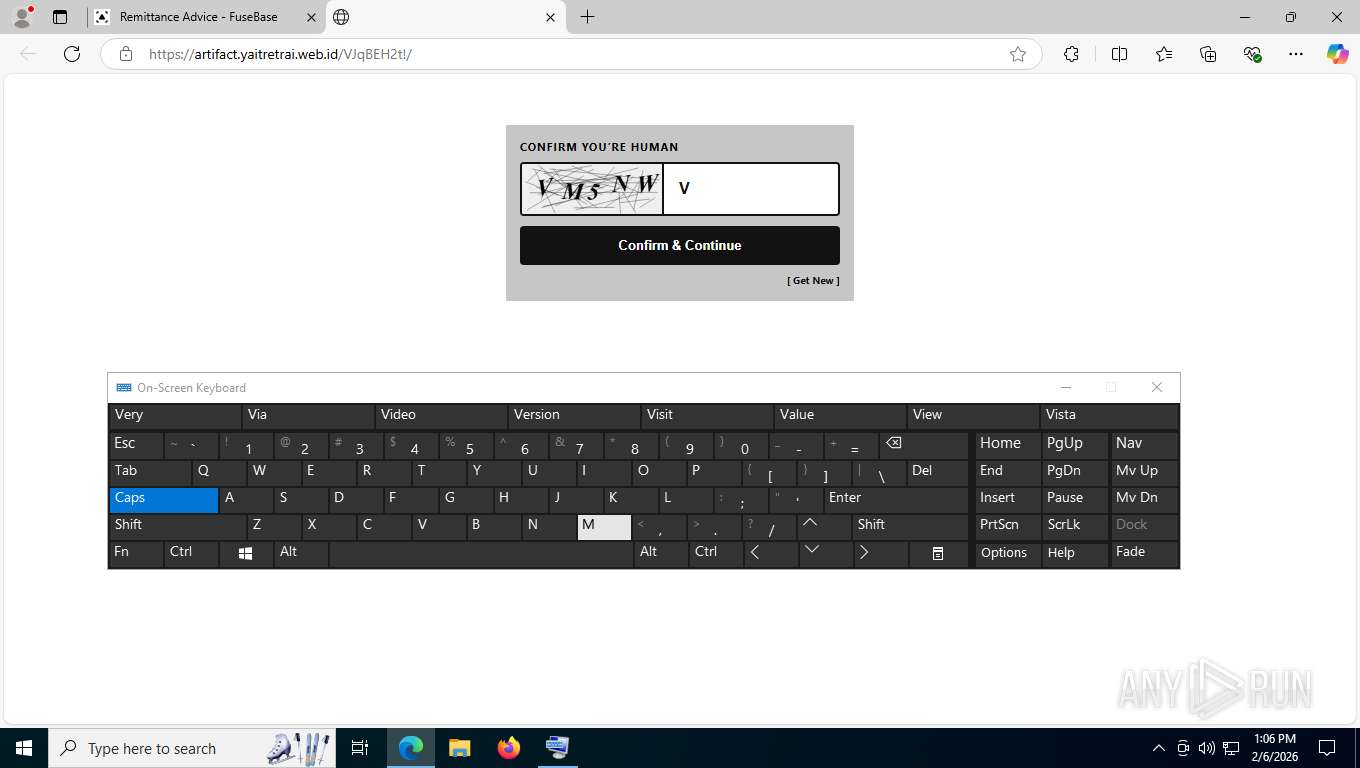Select the 'Via' text suggestion
The height and width of the screenshot is (768, 1360).
tap(309, 415)
